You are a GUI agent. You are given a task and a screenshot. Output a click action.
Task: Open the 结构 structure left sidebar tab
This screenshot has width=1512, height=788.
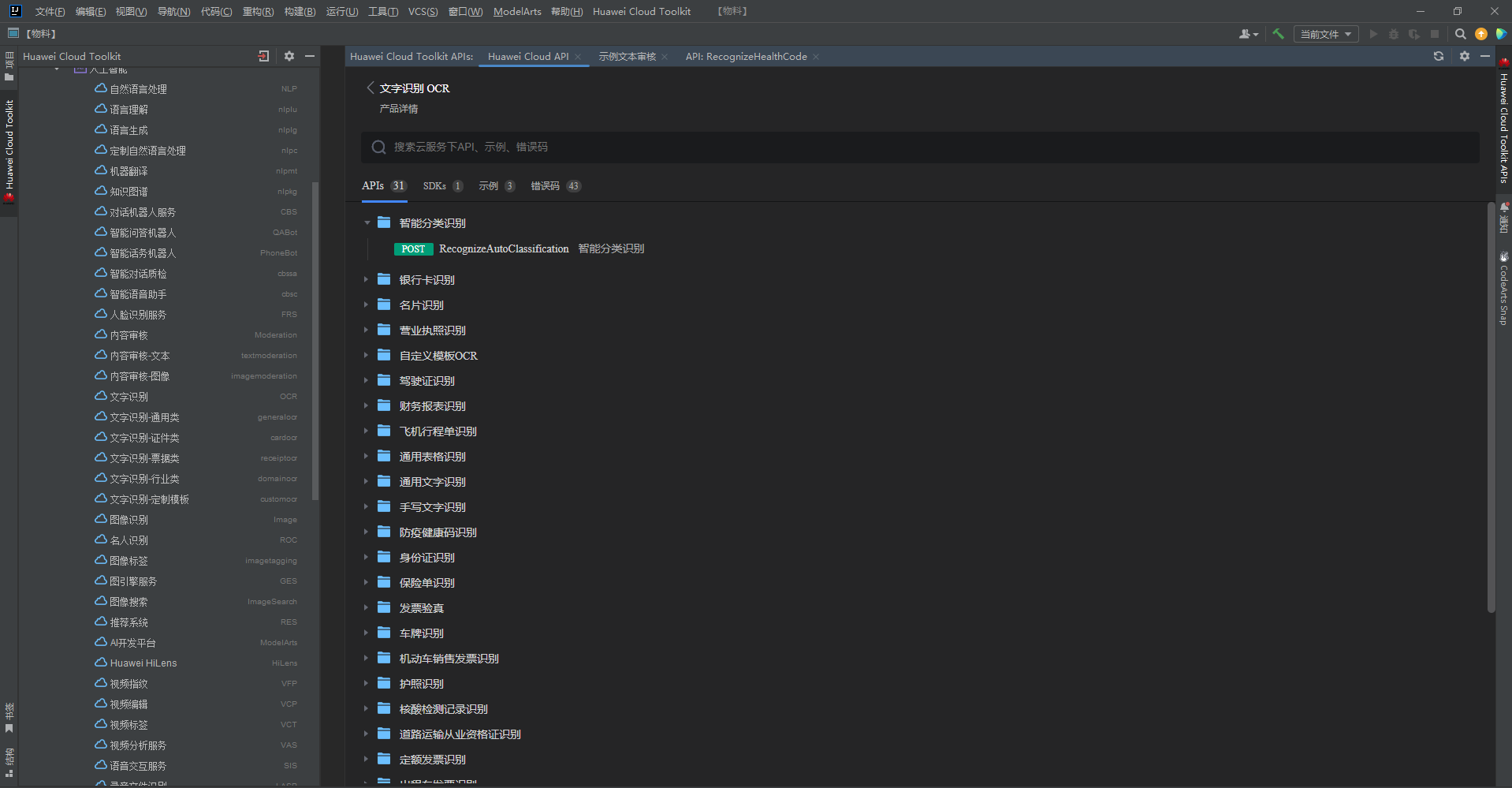click(x=9, y=762)
